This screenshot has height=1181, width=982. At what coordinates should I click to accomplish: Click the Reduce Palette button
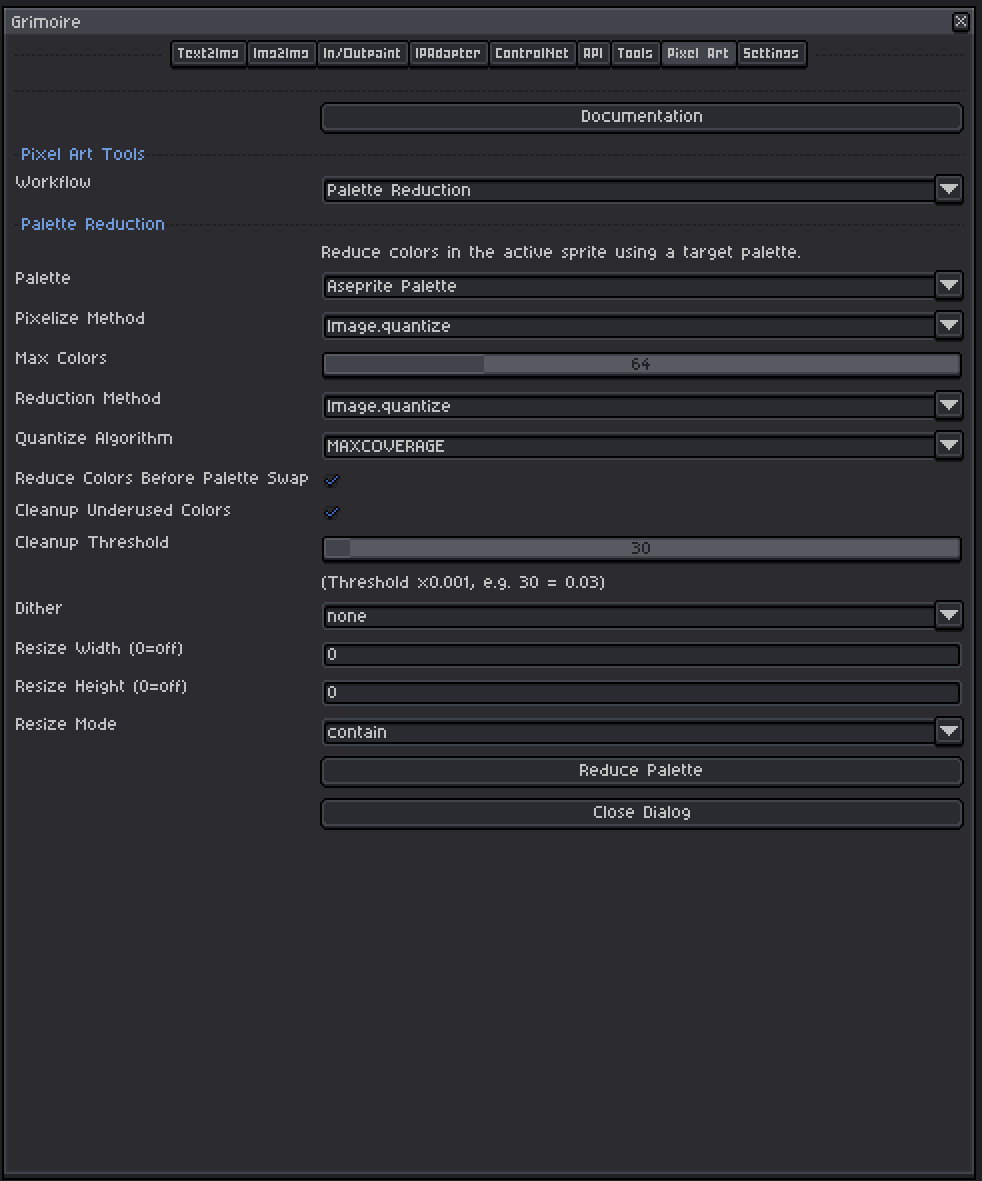[642, 771]
